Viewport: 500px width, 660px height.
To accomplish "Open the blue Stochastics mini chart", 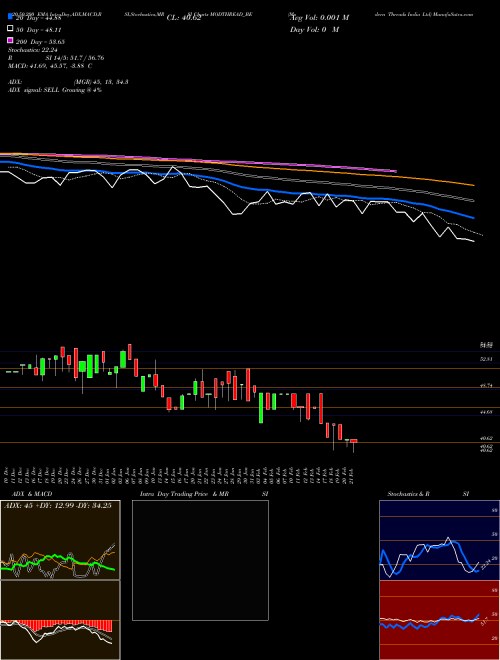I will point(439,540).
